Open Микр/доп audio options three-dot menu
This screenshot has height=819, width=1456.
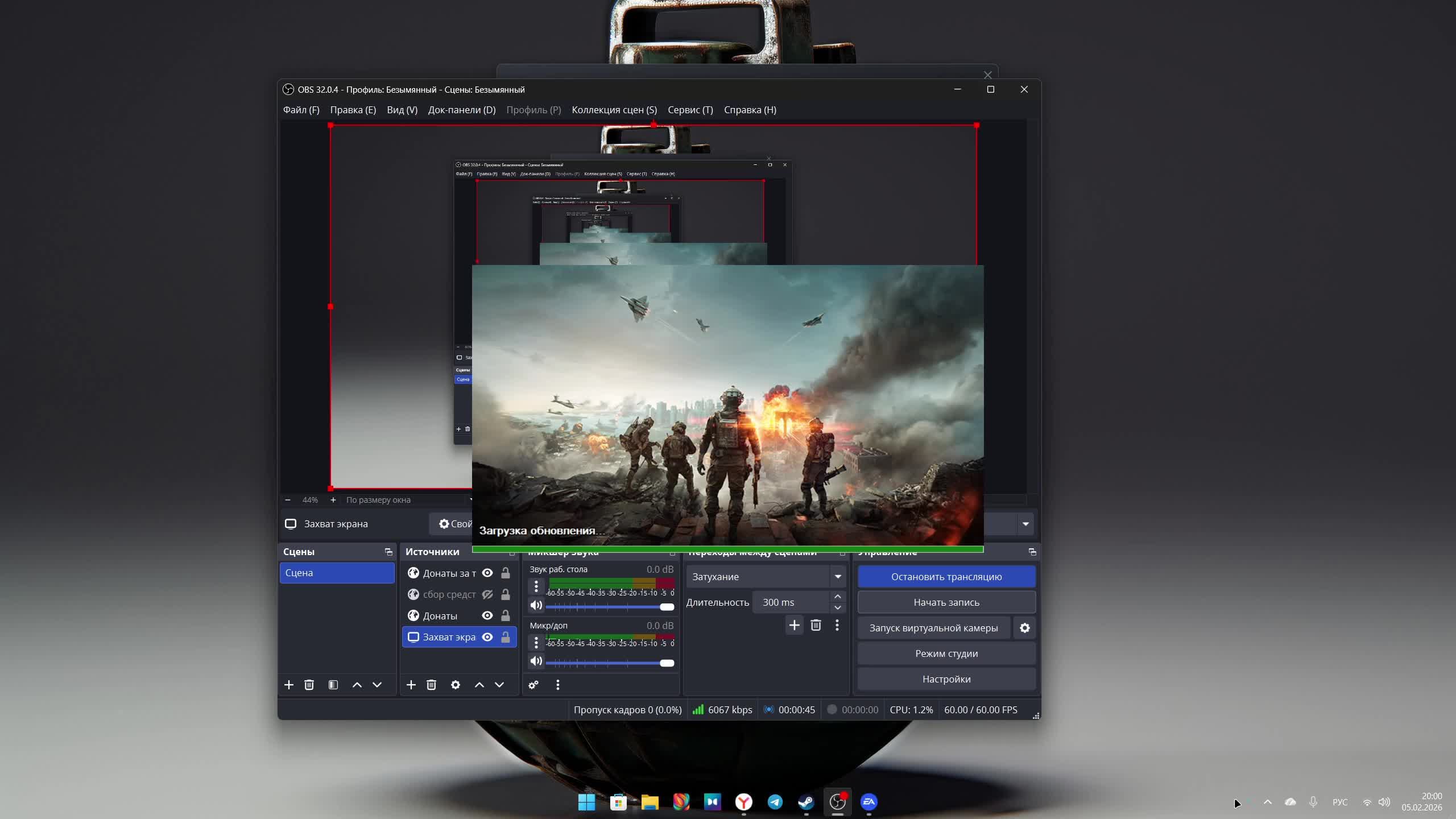pyautogui.click(x=536, y=643)
